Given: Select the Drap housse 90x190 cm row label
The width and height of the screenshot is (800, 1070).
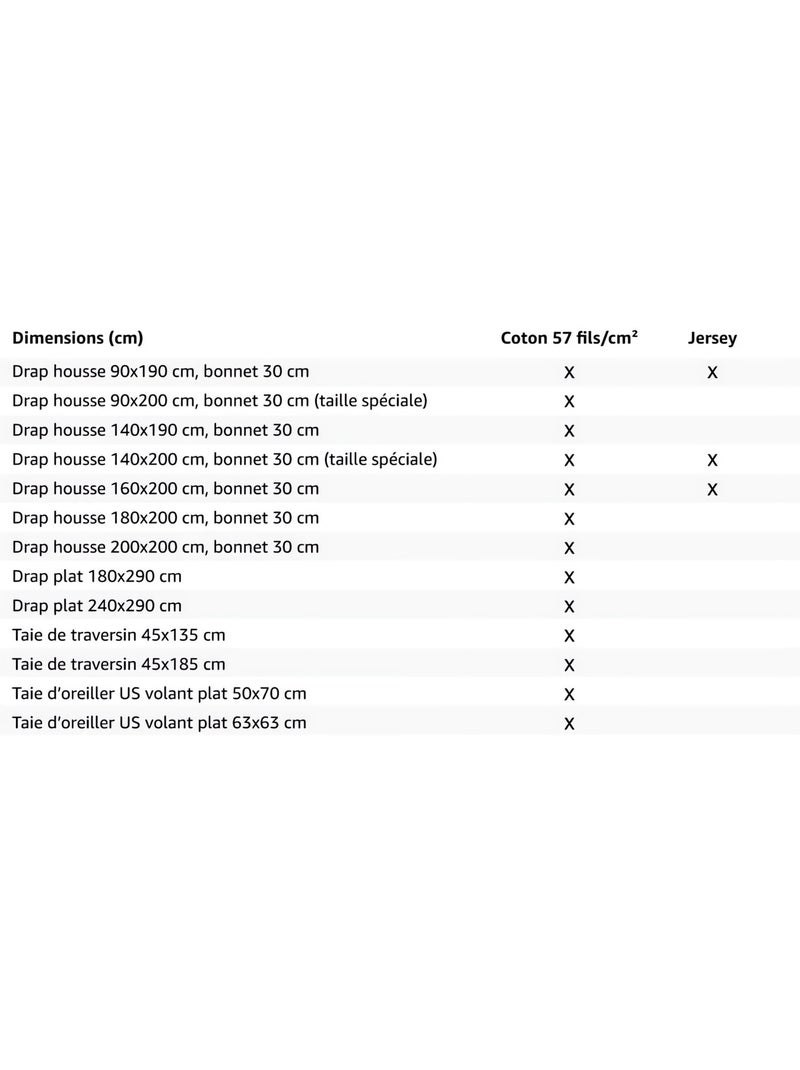Looking at the screenshot, I should (x=161, y=371).
